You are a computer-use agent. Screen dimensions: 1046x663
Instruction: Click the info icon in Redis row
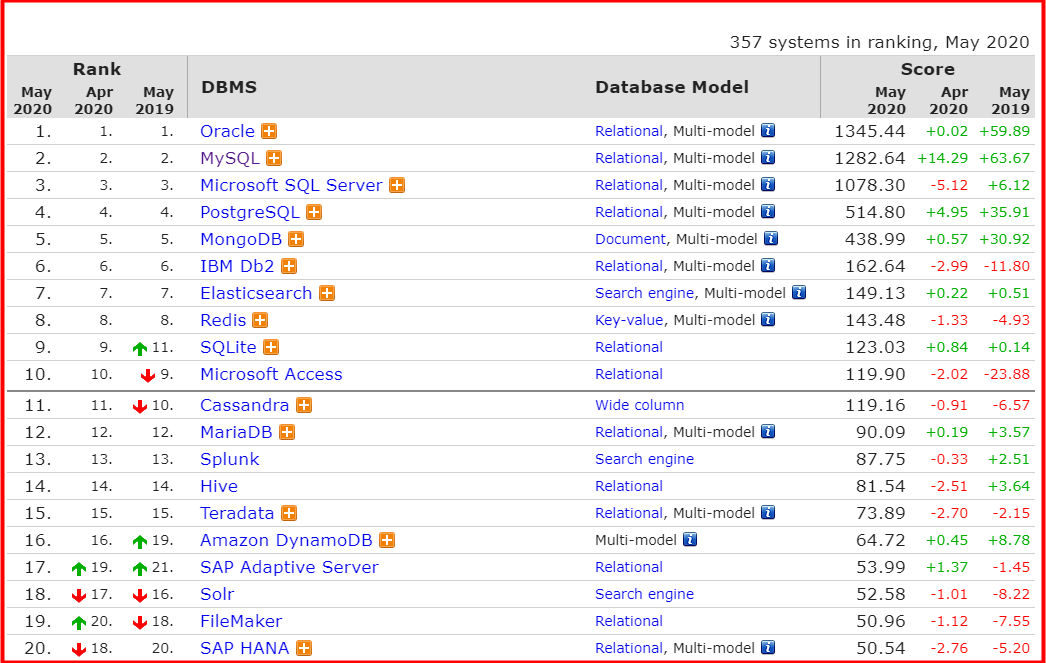(x=768, y=319)
